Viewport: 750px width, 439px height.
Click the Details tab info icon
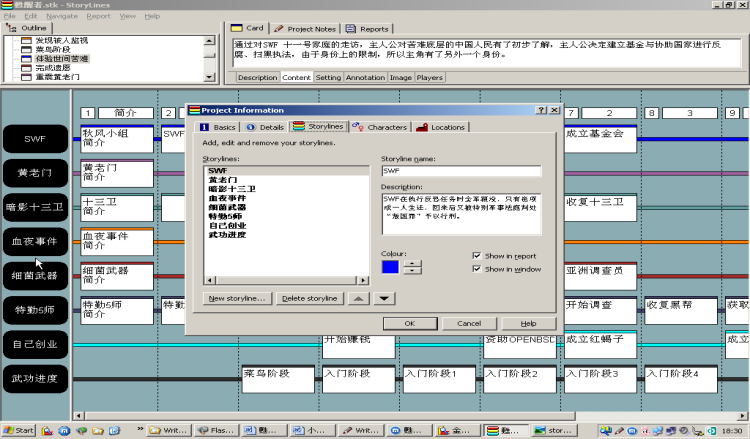250,128
